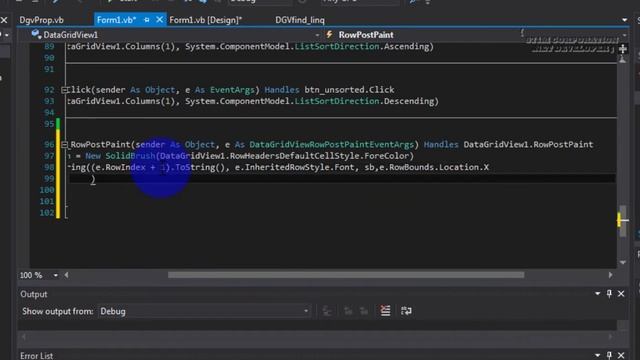Image resolution: width=640 pixels, height=360 pixels.
Task: Toggle Word Wrap in the Output panel
Action: pyautogui.click(x=406, y=311)
